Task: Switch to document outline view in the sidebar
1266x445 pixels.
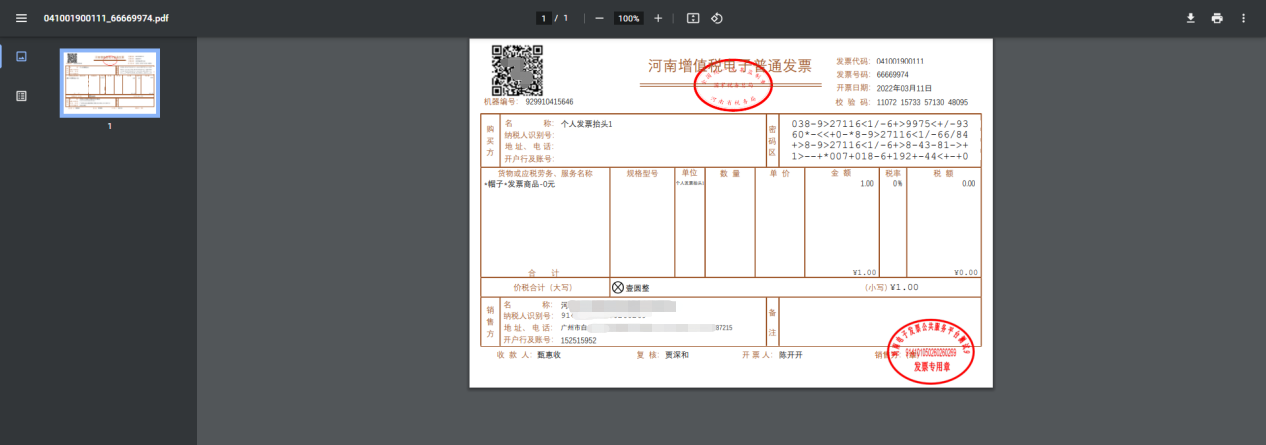Action: [21, 96]
